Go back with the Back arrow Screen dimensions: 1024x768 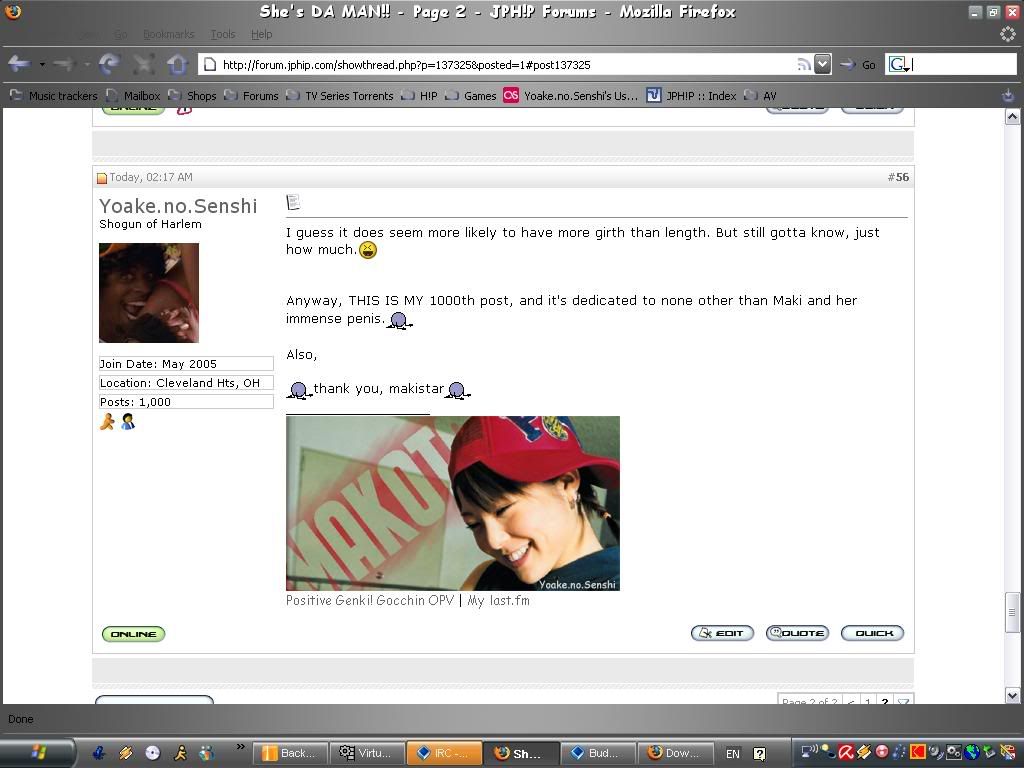coord(19,63)
